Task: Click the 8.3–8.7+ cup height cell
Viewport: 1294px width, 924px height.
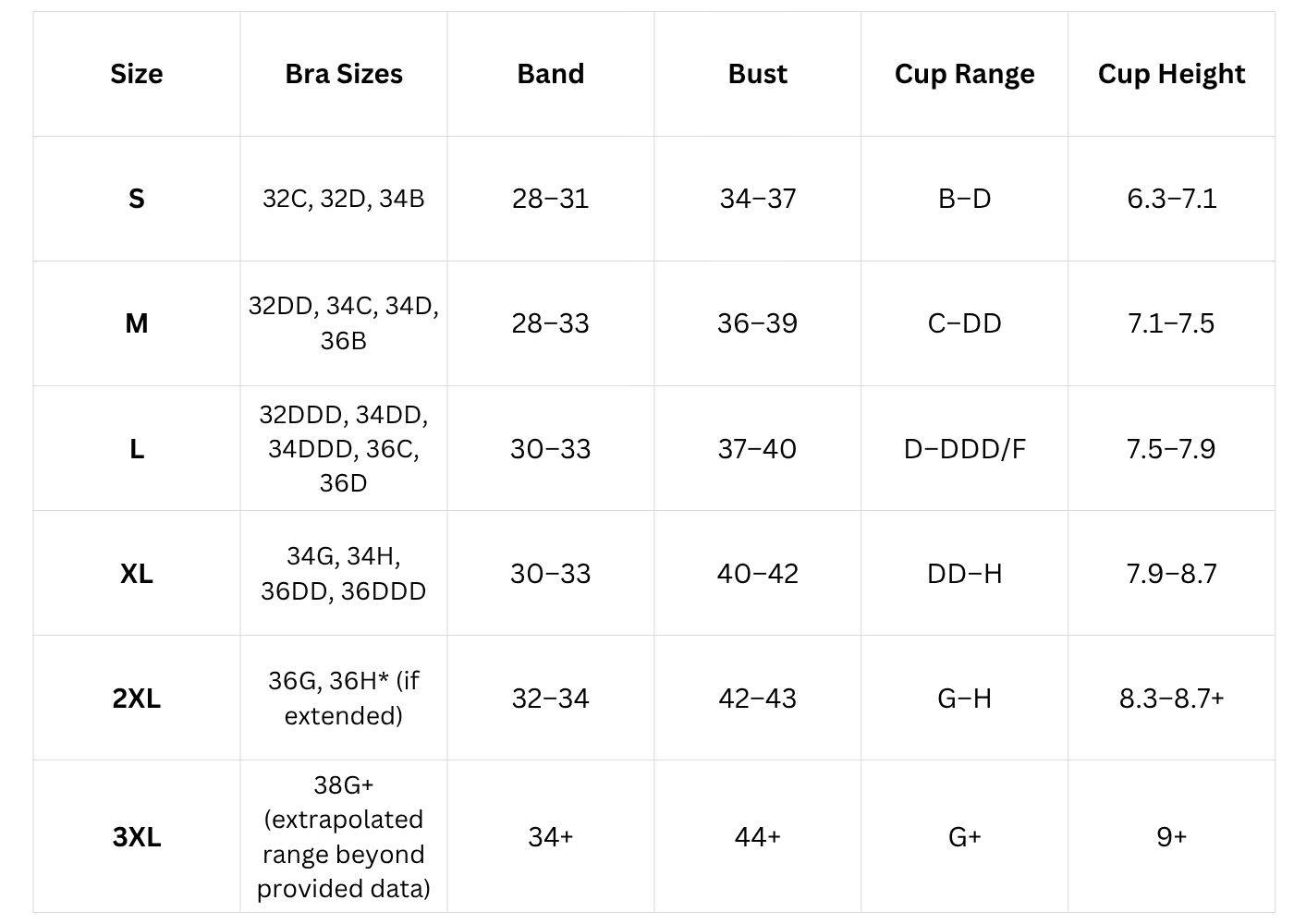Action: click(1171, 699)
